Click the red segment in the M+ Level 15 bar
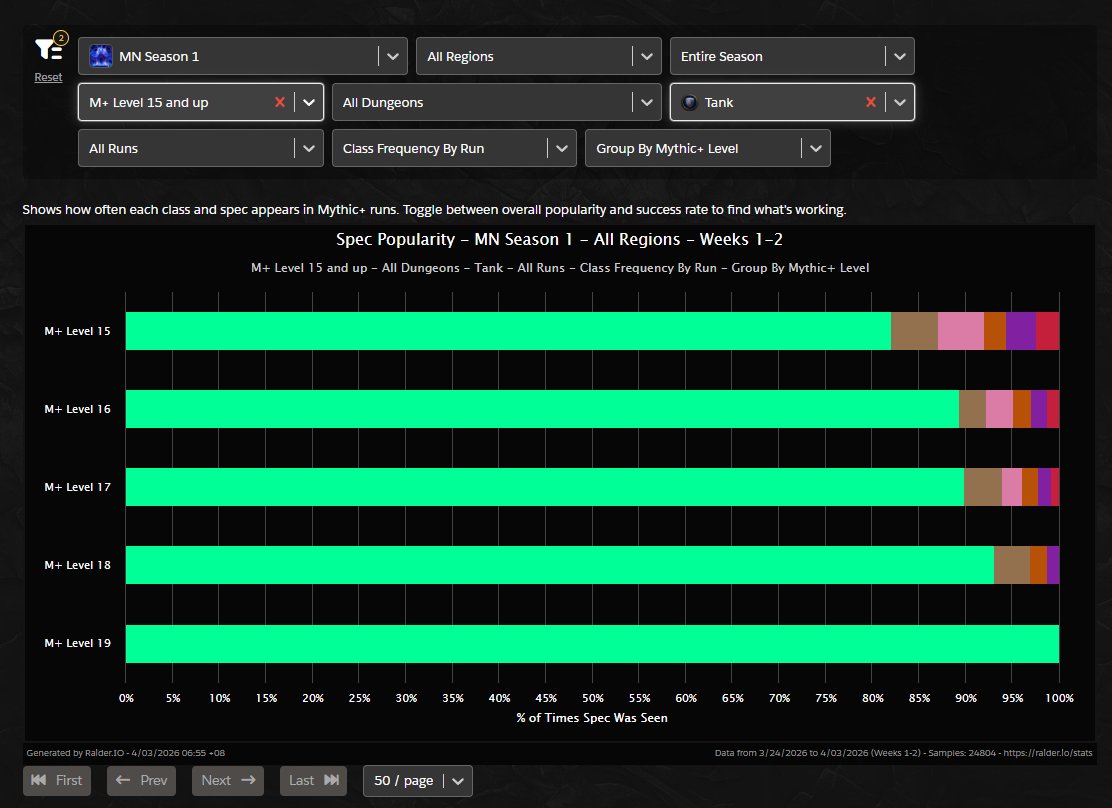This screenshot has width=1112, height=808. [x=1047, y=331]
